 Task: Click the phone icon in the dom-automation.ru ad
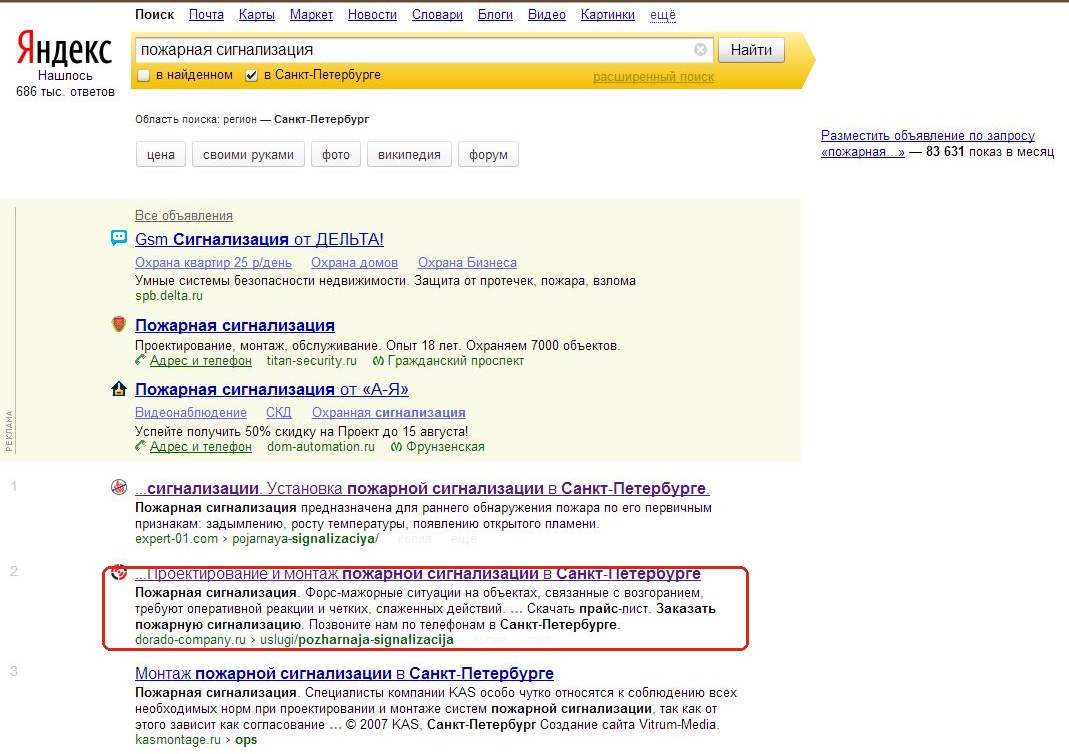[140, 446]
